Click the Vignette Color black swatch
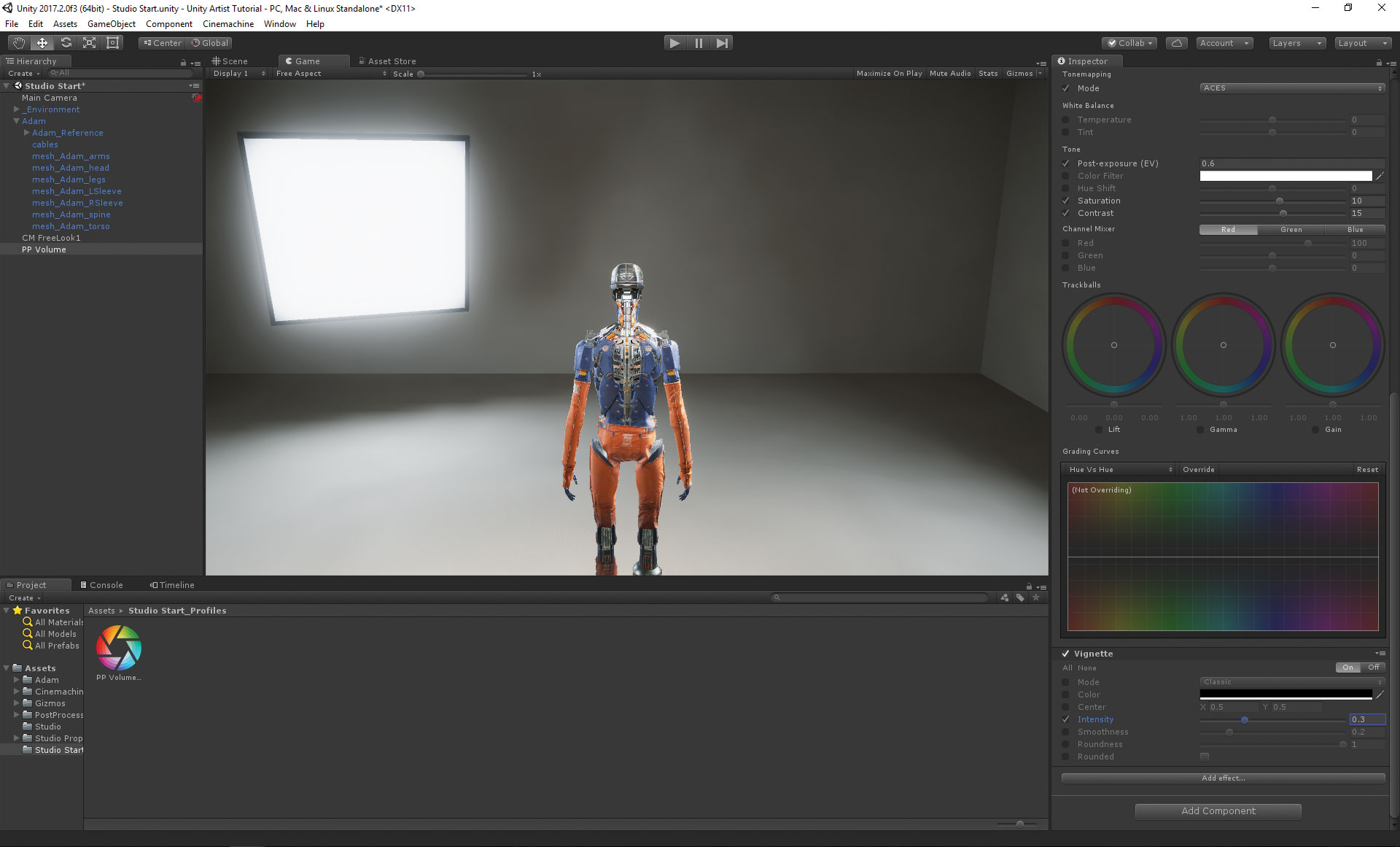 (x=1286, y=695)
